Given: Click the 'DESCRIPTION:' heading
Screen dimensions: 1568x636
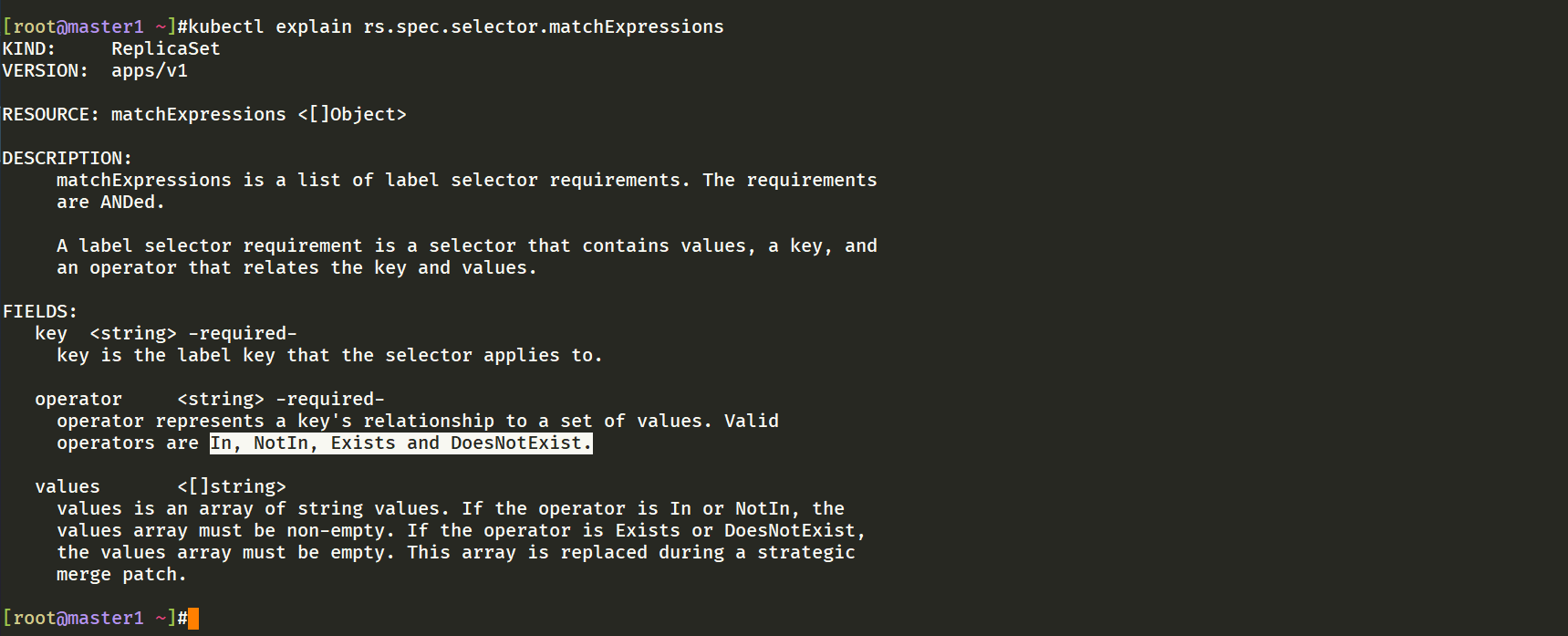Looking at the screenshot, I should tap(67, 159).
